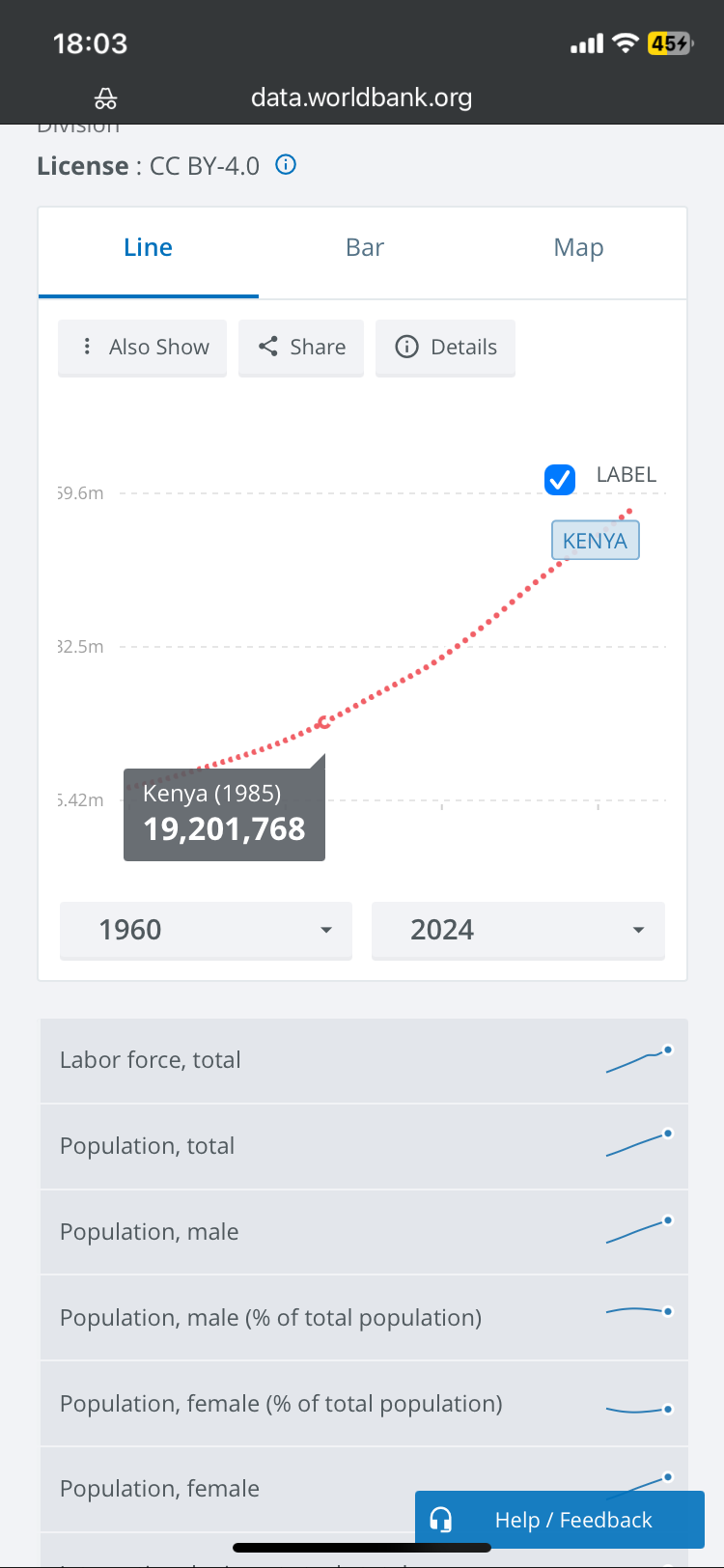This screenshot has width=724, height=1568.
Task: Open the 1960 start year dropdown
Action: point(206,930)
